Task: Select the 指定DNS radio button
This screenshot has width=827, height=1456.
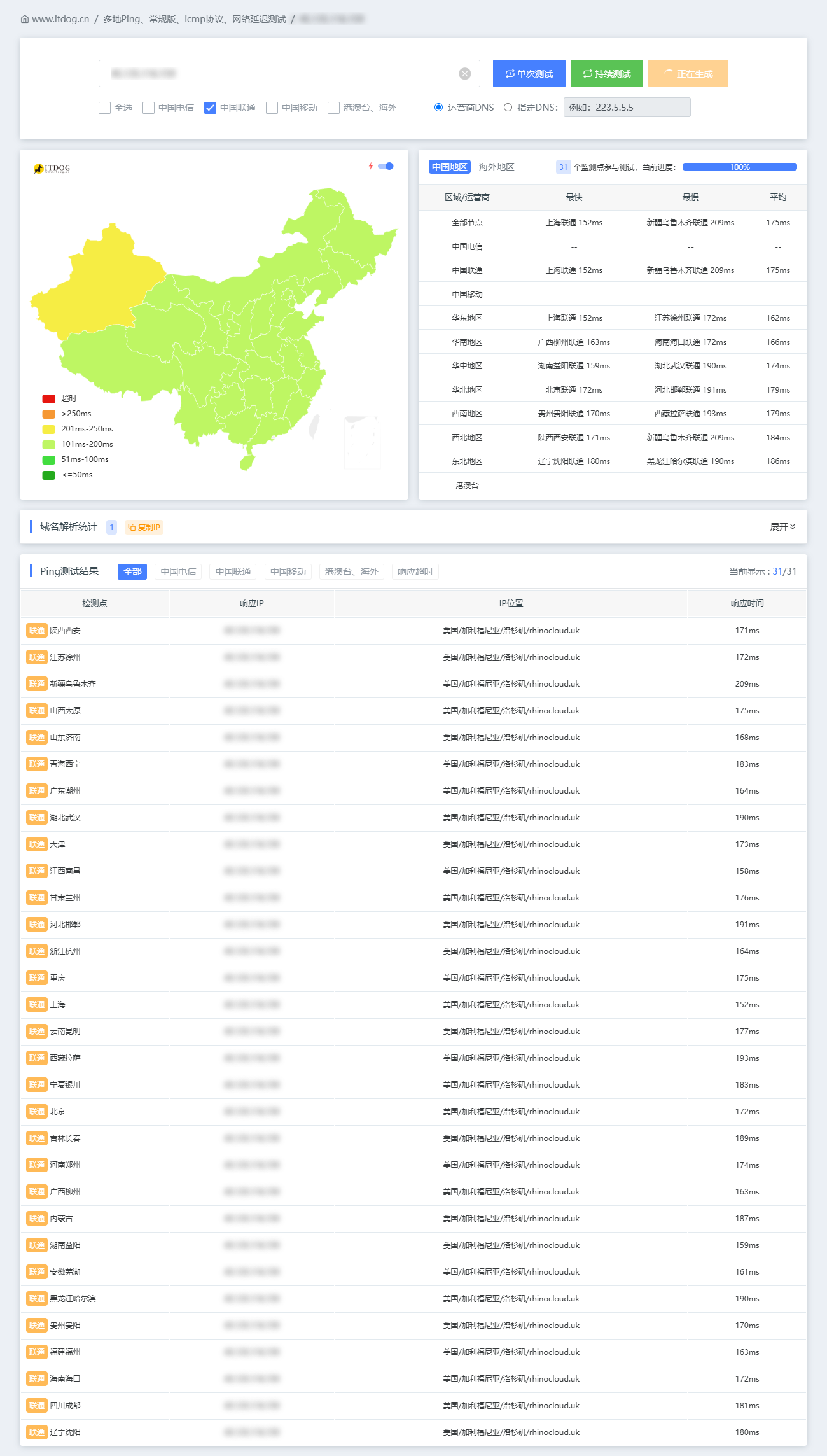Action: click(x=508, y=108)
